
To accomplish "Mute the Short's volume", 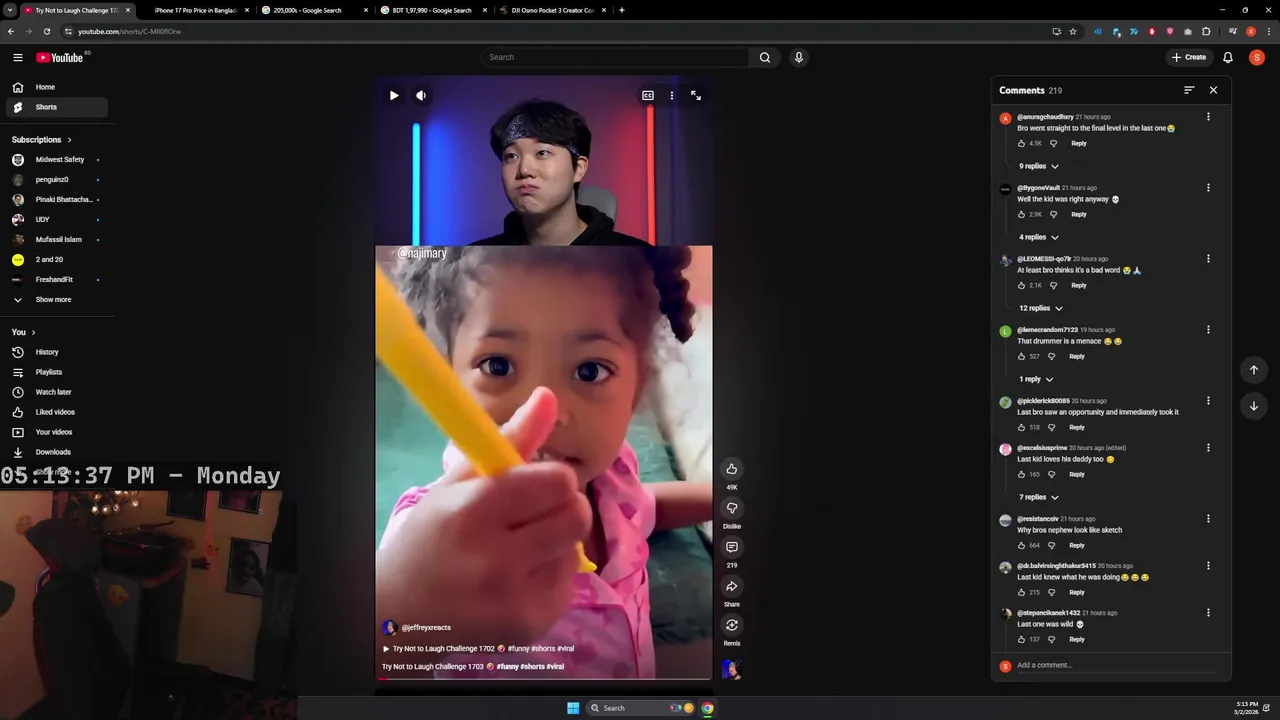I will 421,96.
